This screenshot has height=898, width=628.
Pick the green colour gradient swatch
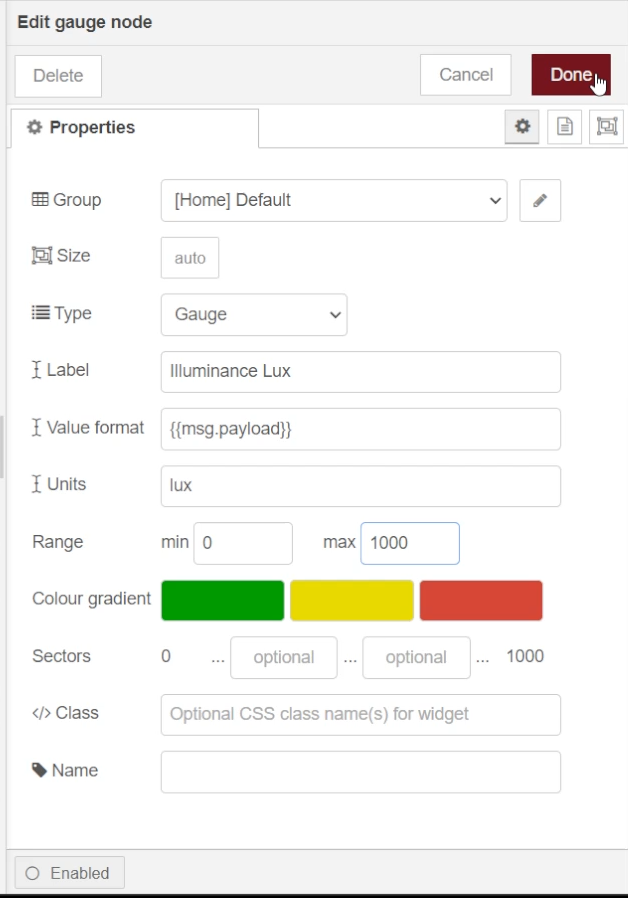222,600
